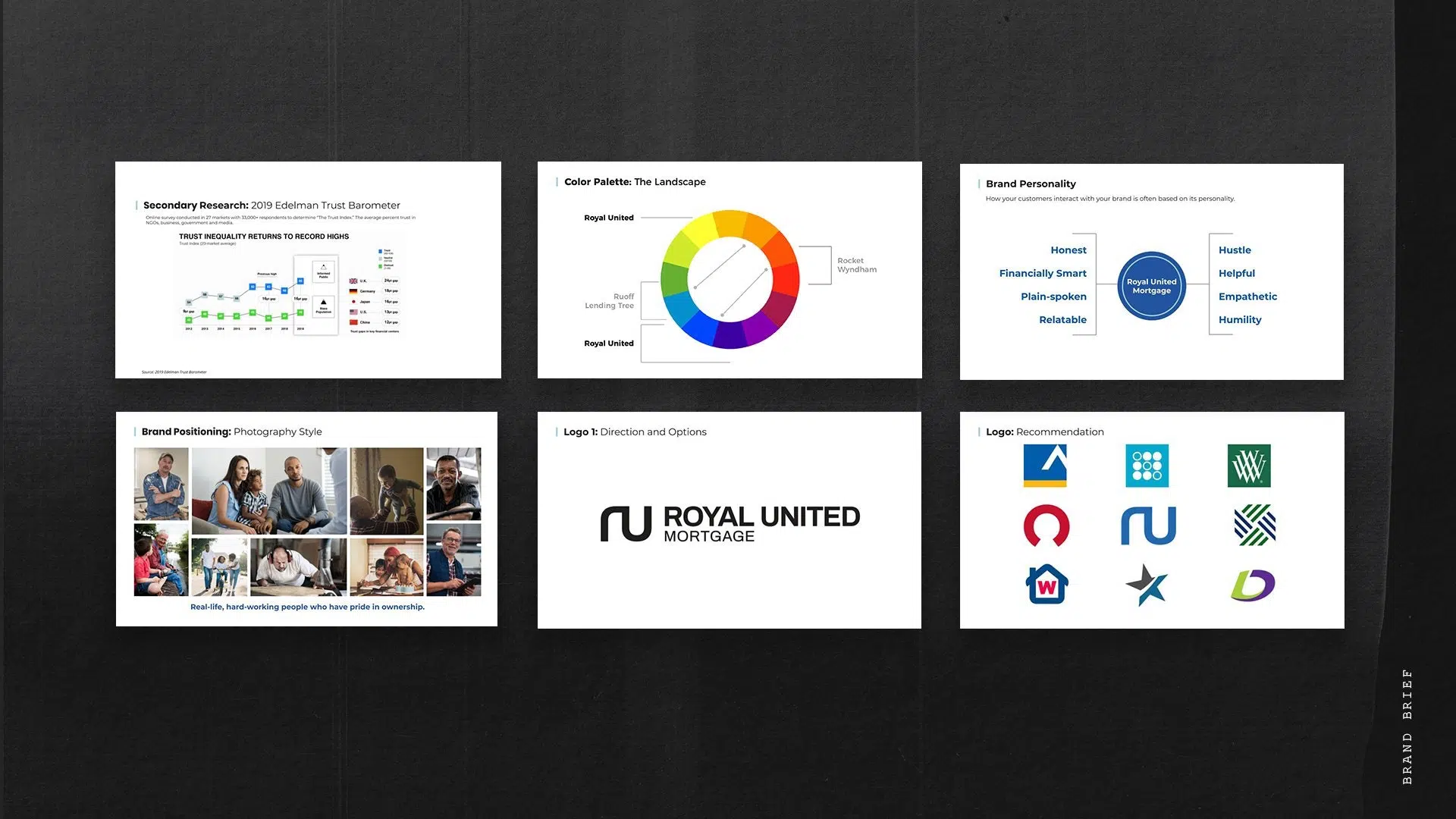Click the Royal United Mortgage blue circle
This screenshot has height=819, width=1456.
(x=1151, y=286)
